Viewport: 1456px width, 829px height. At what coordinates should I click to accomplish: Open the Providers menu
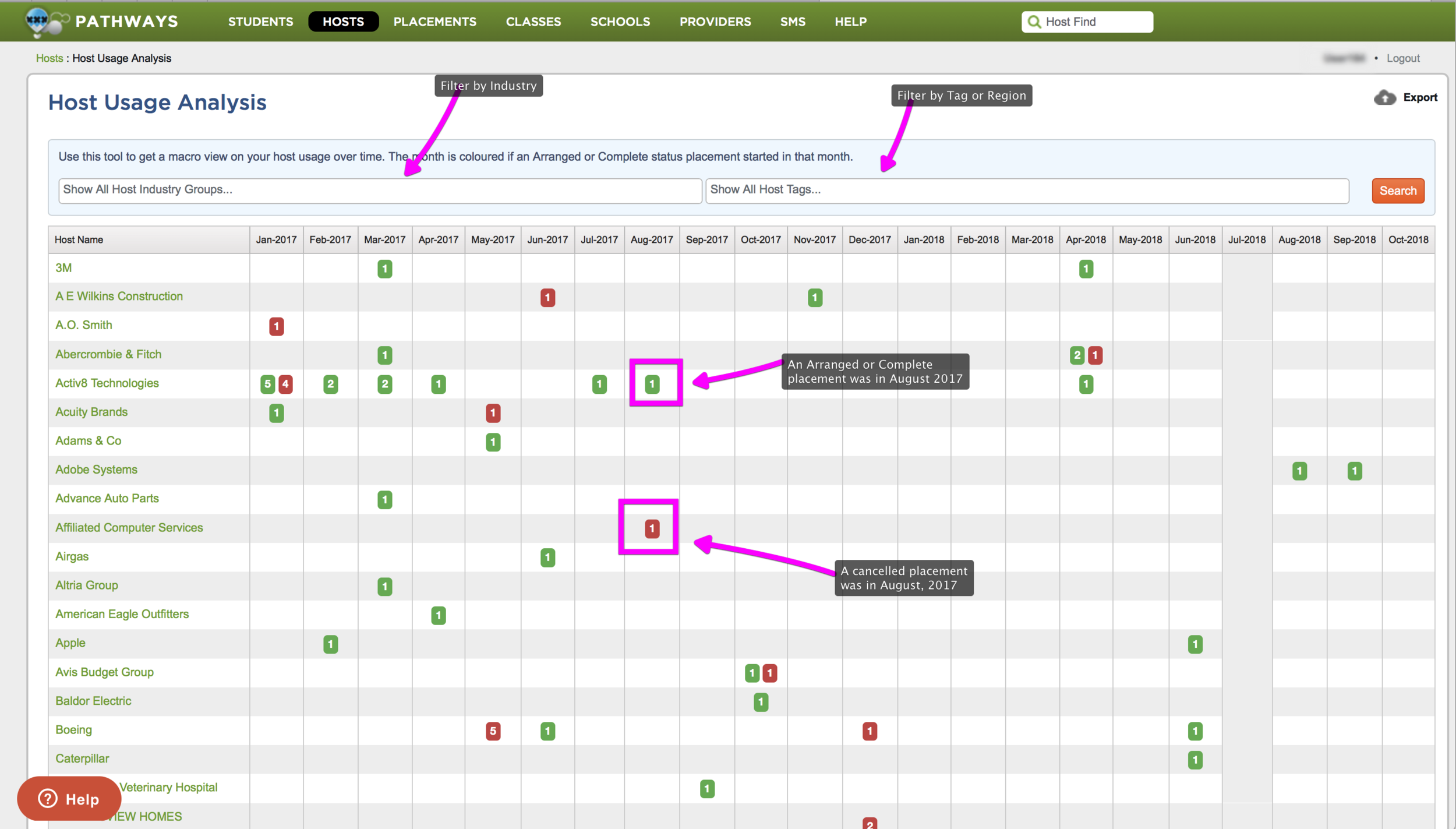coord(715,22)
